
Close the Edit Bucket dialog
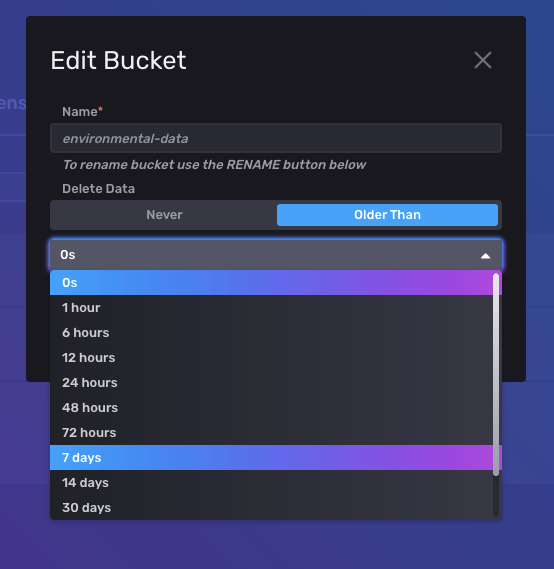pyautogui.click(x=483, y=60)
